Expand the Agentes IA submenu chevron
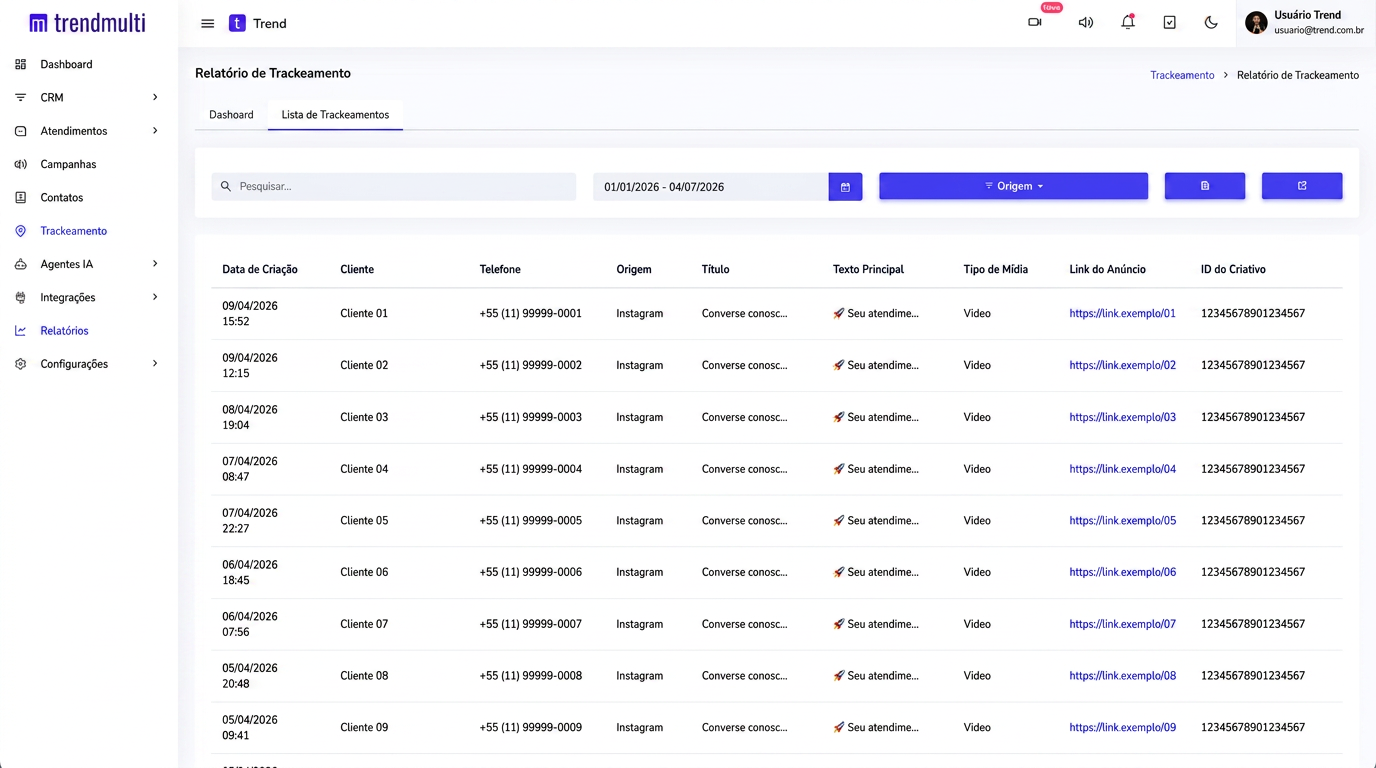The image size is (1376, 768). coord(155,264)
